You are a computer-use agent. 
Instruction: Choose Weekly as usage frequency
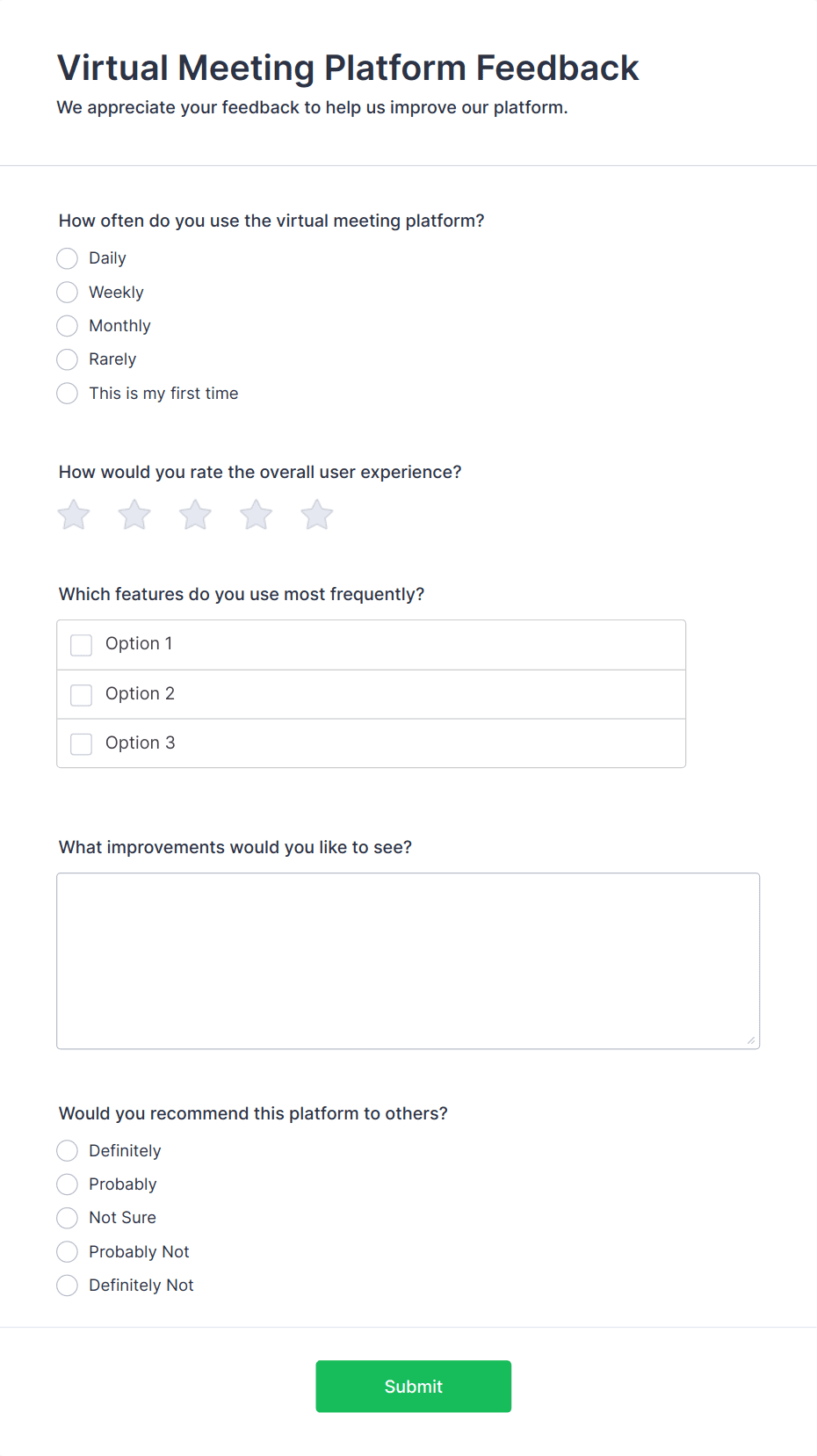67,292
